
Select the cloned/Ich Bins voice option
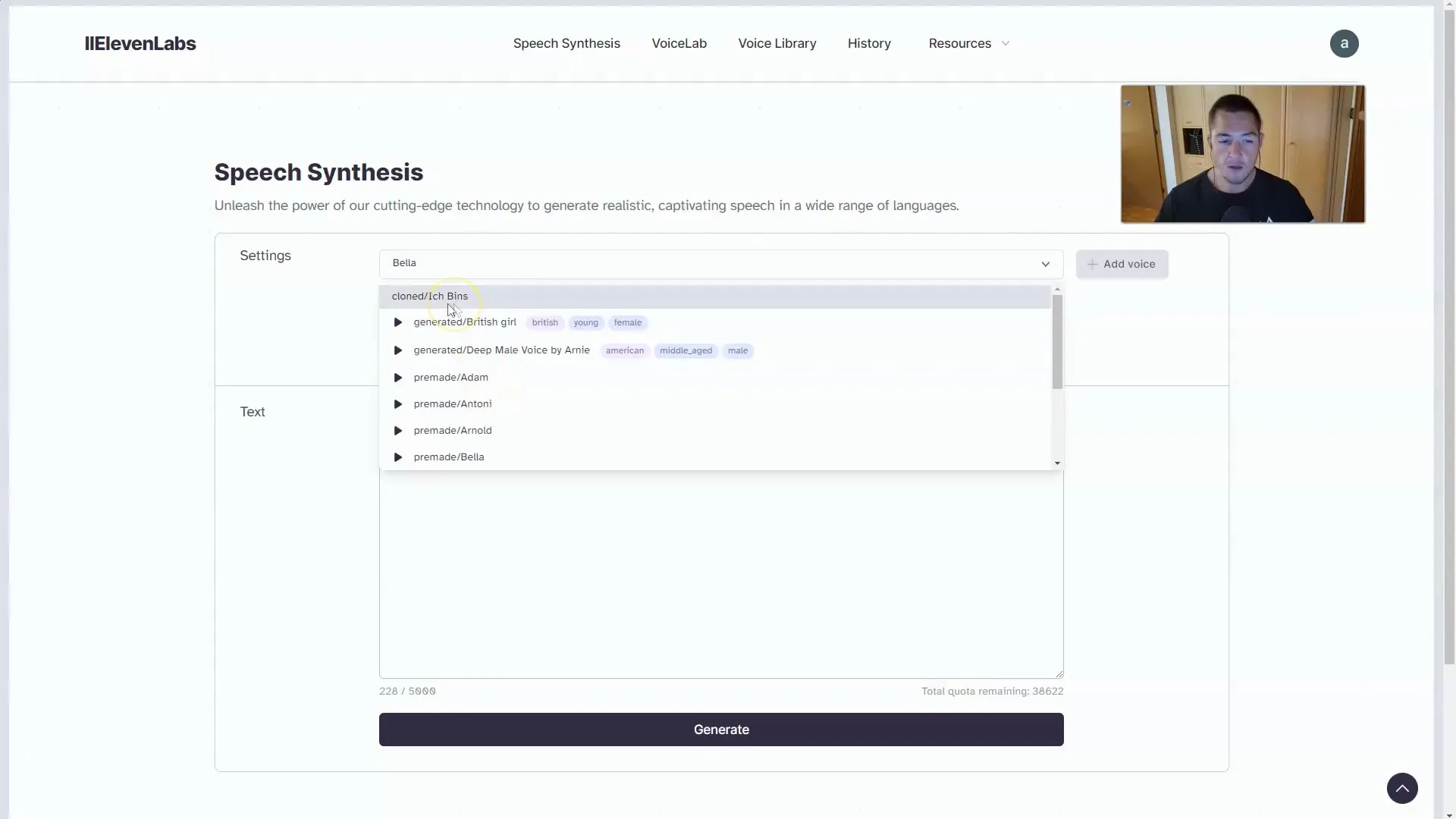click(715, 297)
